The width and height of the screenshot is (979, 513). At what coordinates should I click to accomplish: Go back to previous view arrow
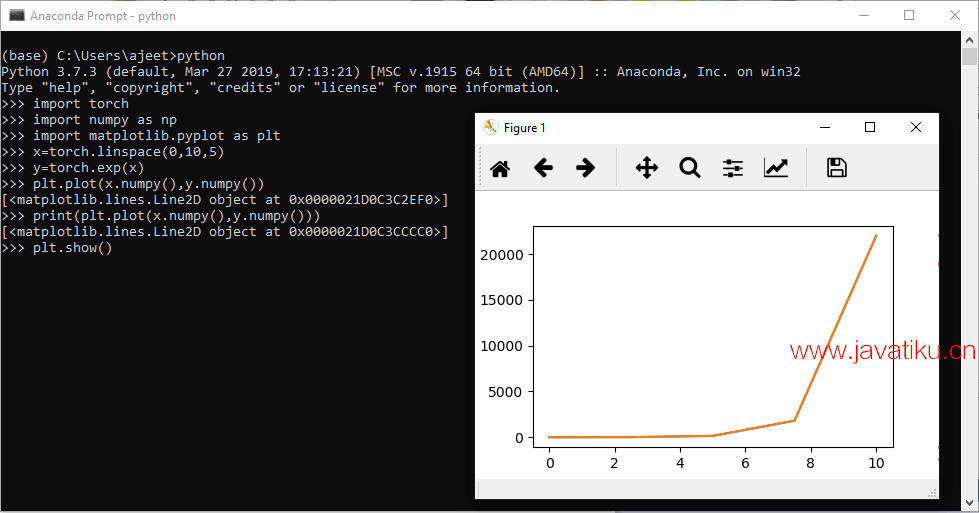543,168
